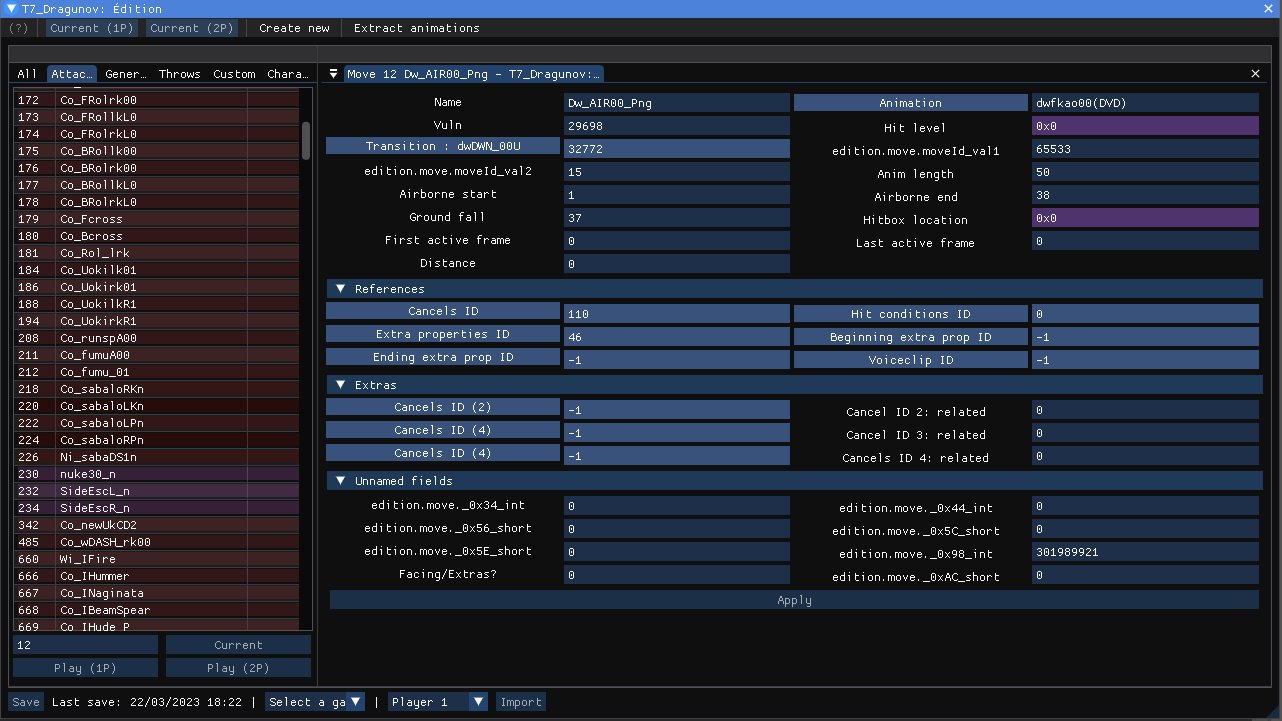Open the 'Select a ga' game dropdown
The width and height of the screenshot is (1282, 721).
[315, 702]
